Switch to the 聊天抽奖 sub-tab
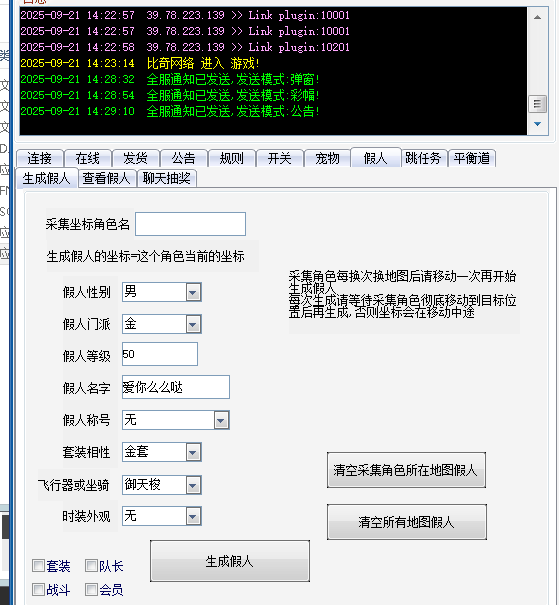The width and height of the screenshot is (559, 605). [x=167, y=178]
